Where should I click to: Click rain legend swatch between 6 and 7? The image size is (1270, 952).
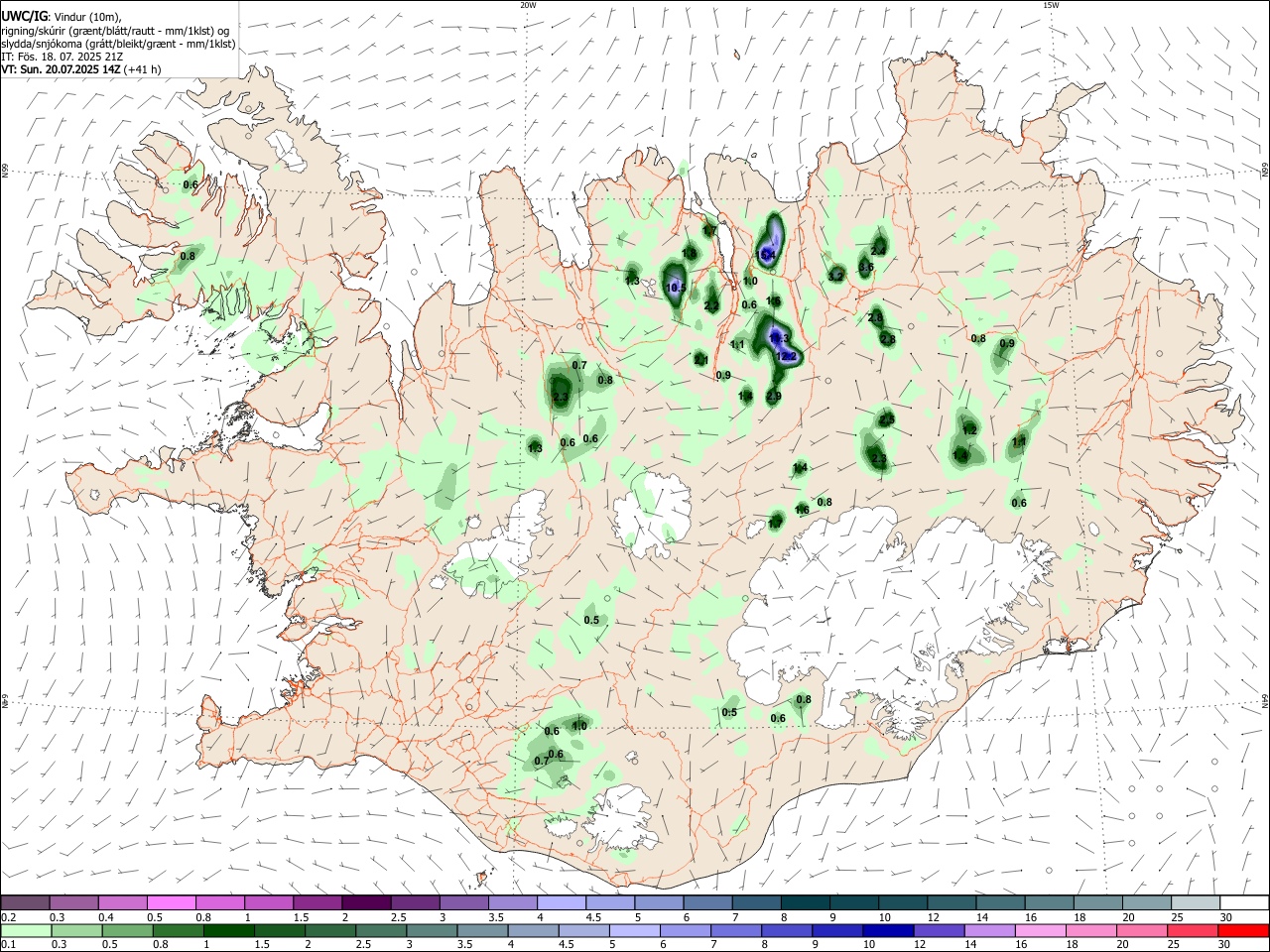pyautogui.click(x=685, y=931)
